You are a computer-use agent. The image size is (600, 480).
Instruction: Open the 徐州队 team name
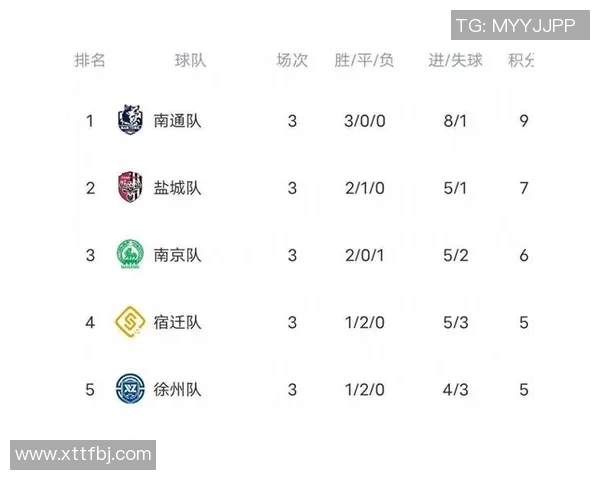point(177,389)
